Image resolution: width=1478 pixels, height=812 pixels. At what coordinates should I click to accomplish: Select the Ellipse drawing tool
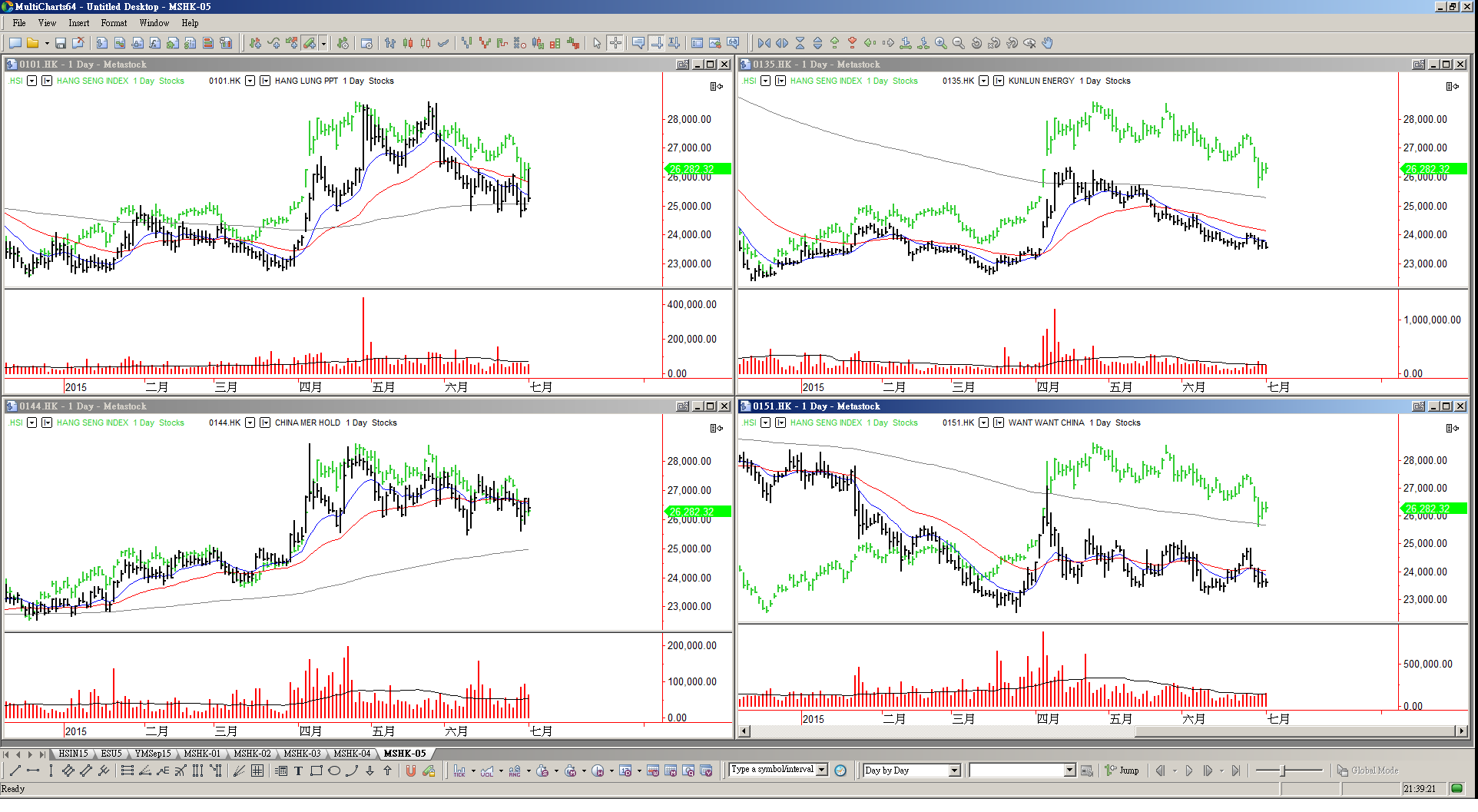(334, 771)
